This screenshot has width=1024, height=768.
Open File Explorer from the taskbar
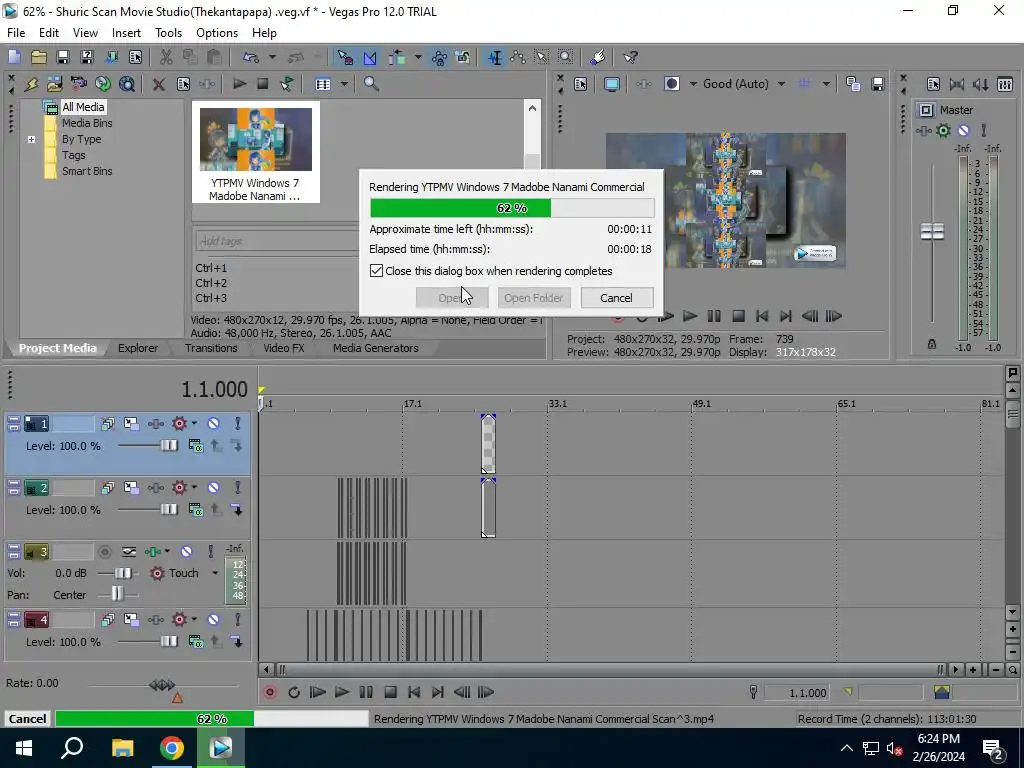[122, 748]
